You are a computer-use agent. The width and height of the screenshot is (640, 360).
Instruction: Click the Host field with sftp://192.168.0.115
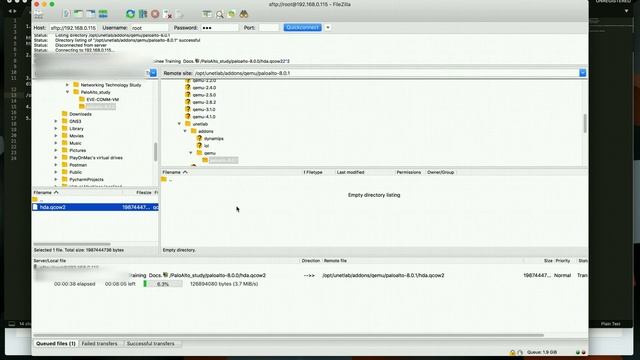coord(73,28)
